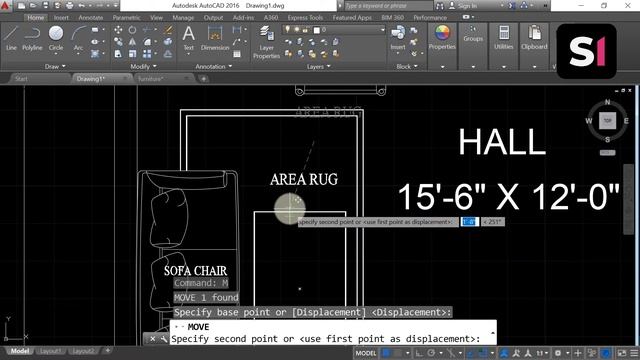Toggle the grid display in status bar

[386, 353]
